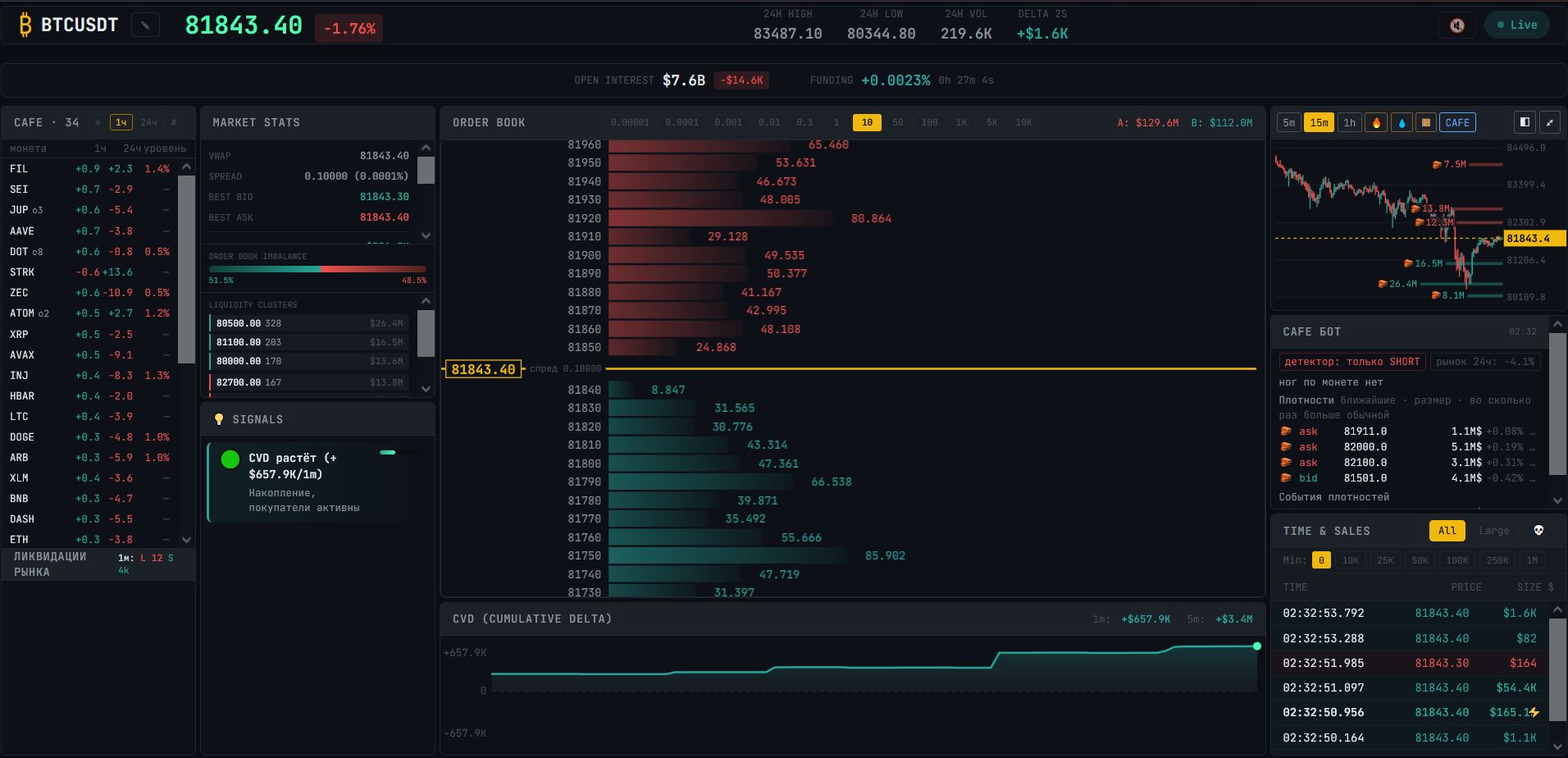Screen dimensions: 1568x758
Task: Click the coin list scrollbar thumb
Action: click(x=186, y=269)
